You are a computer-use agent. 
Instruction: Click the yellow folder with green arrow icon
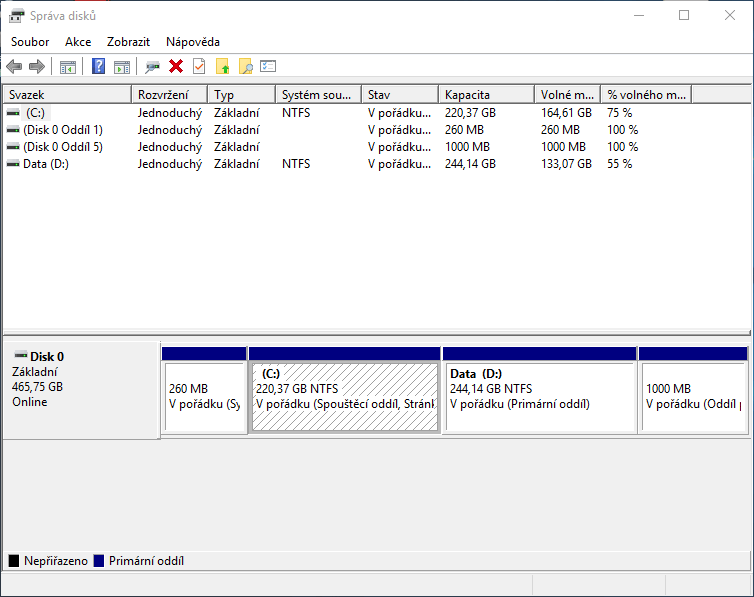point(222,67)
